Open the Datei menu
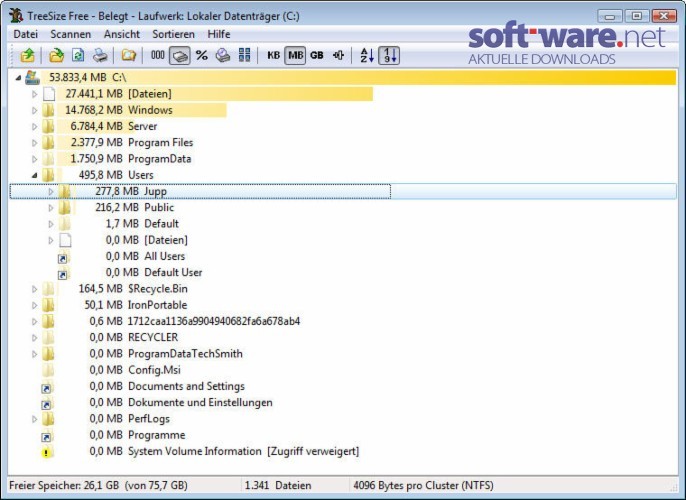The width and height of the screenshot is (686, 500). tap(25, 34)
